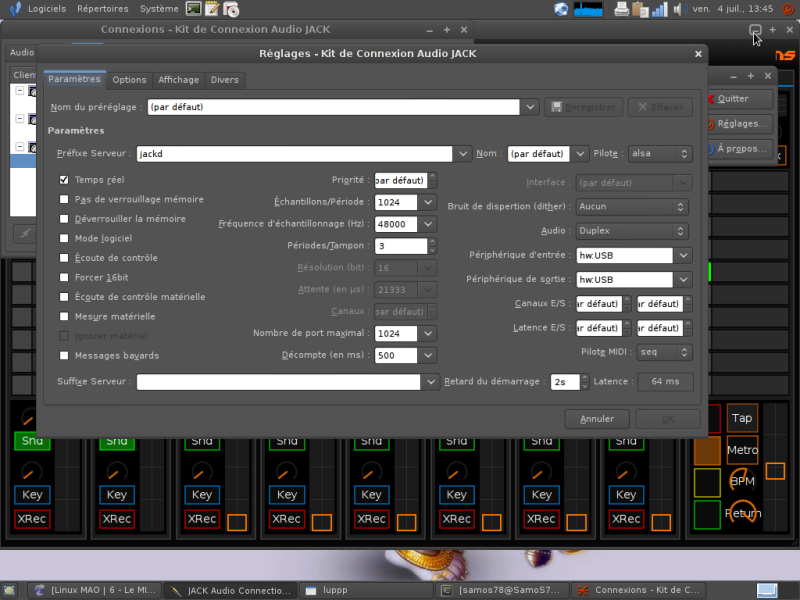This screenshot has height=600, width=800.
Task: Open the Logiciels menu
Action: click(47, 9)
